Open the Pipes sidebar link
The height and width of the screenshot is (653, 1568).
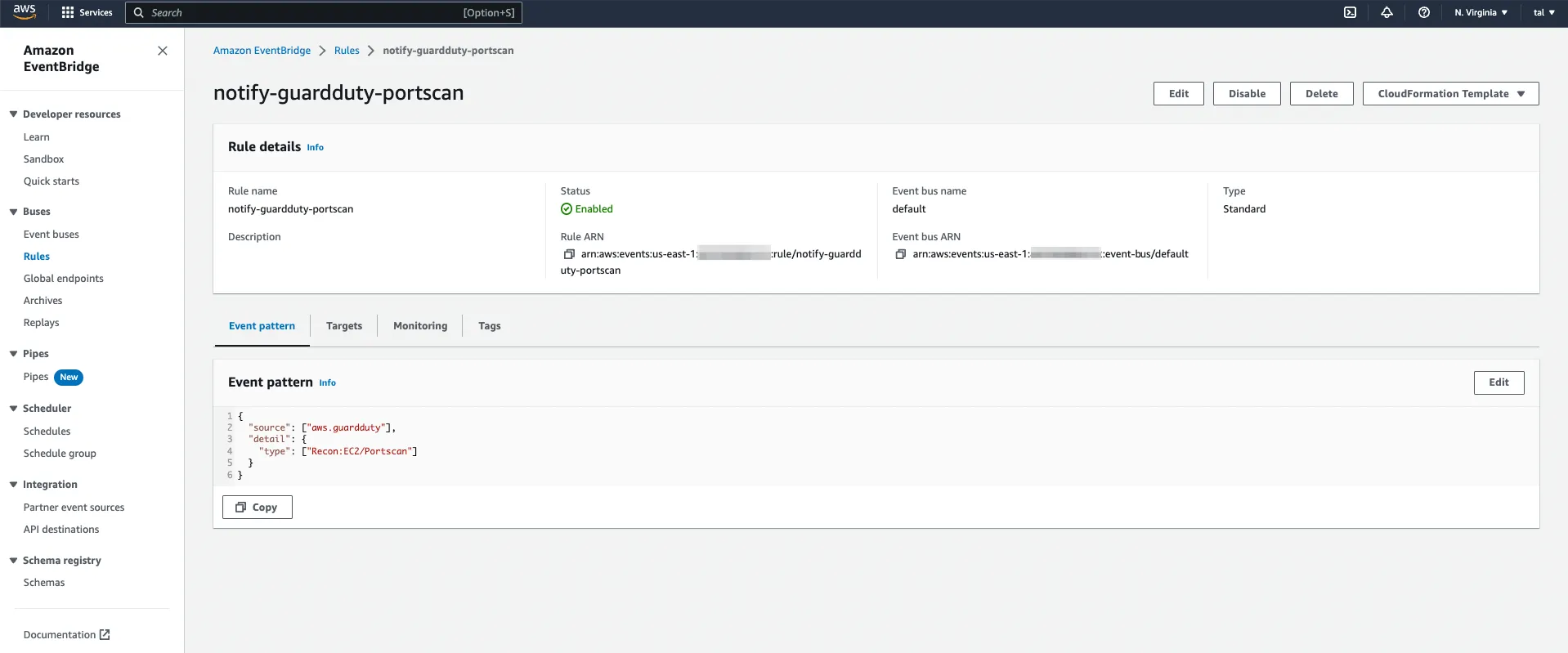point(36,377)
